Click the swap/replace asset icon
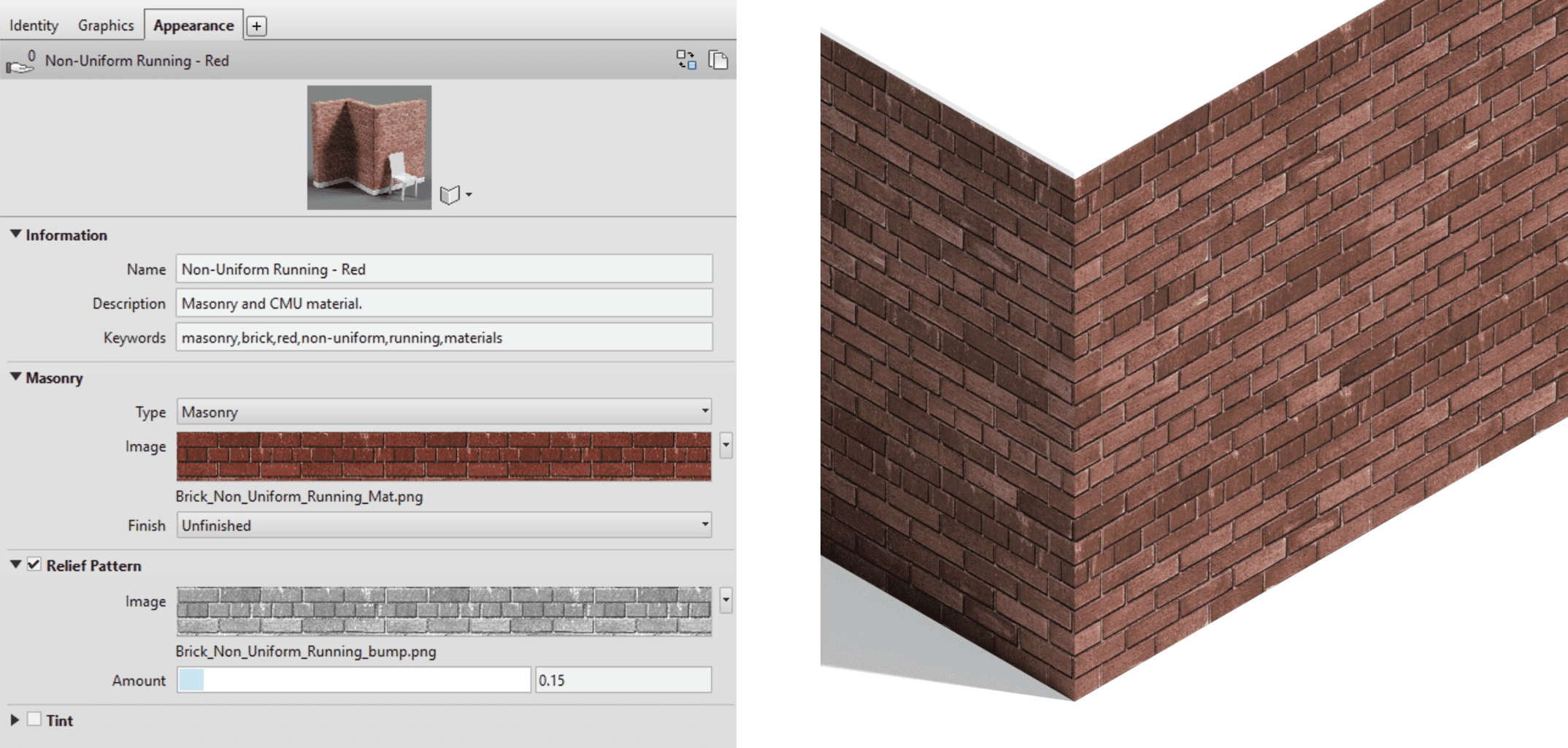 point(687,61)
